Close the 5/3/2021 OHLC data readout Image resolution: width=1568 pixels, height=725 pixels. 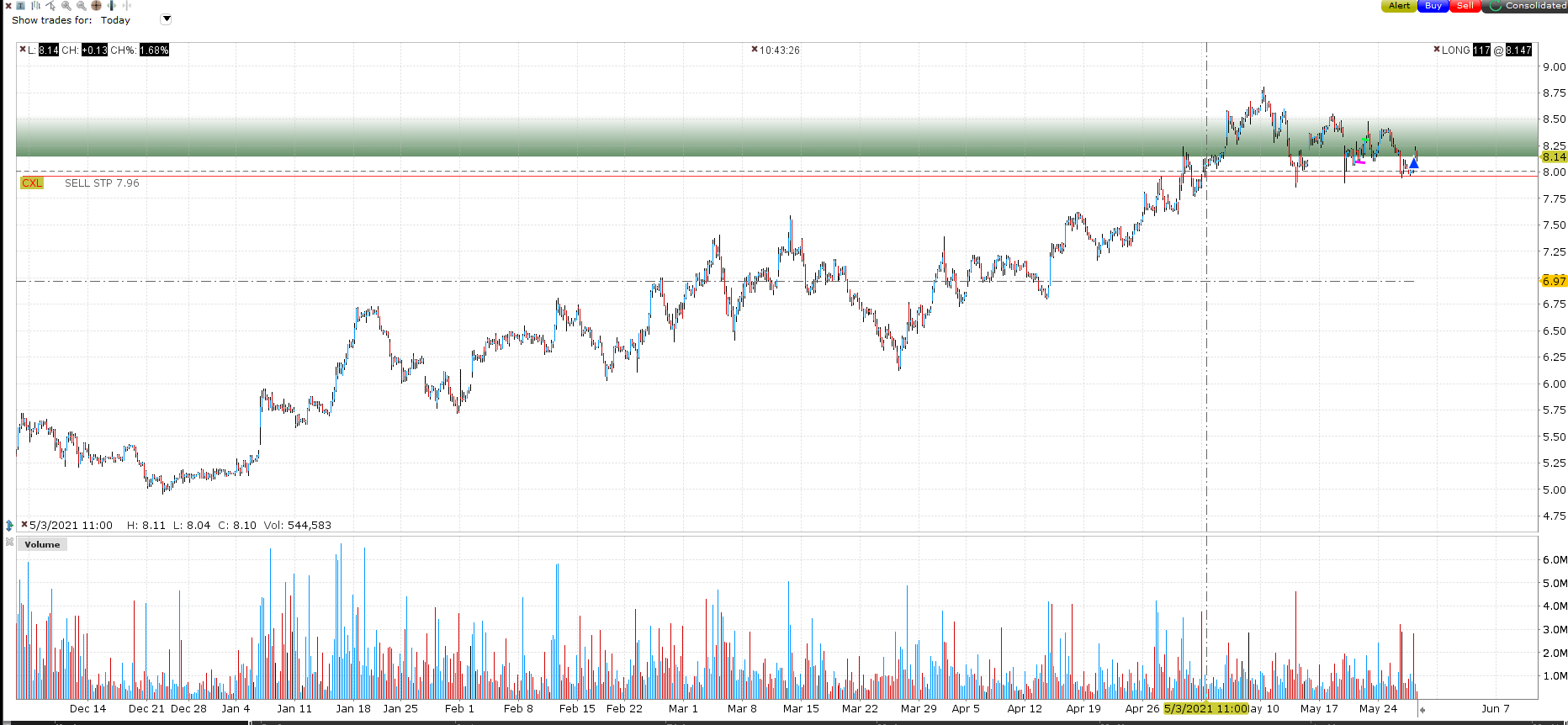[x=24, y=525]
